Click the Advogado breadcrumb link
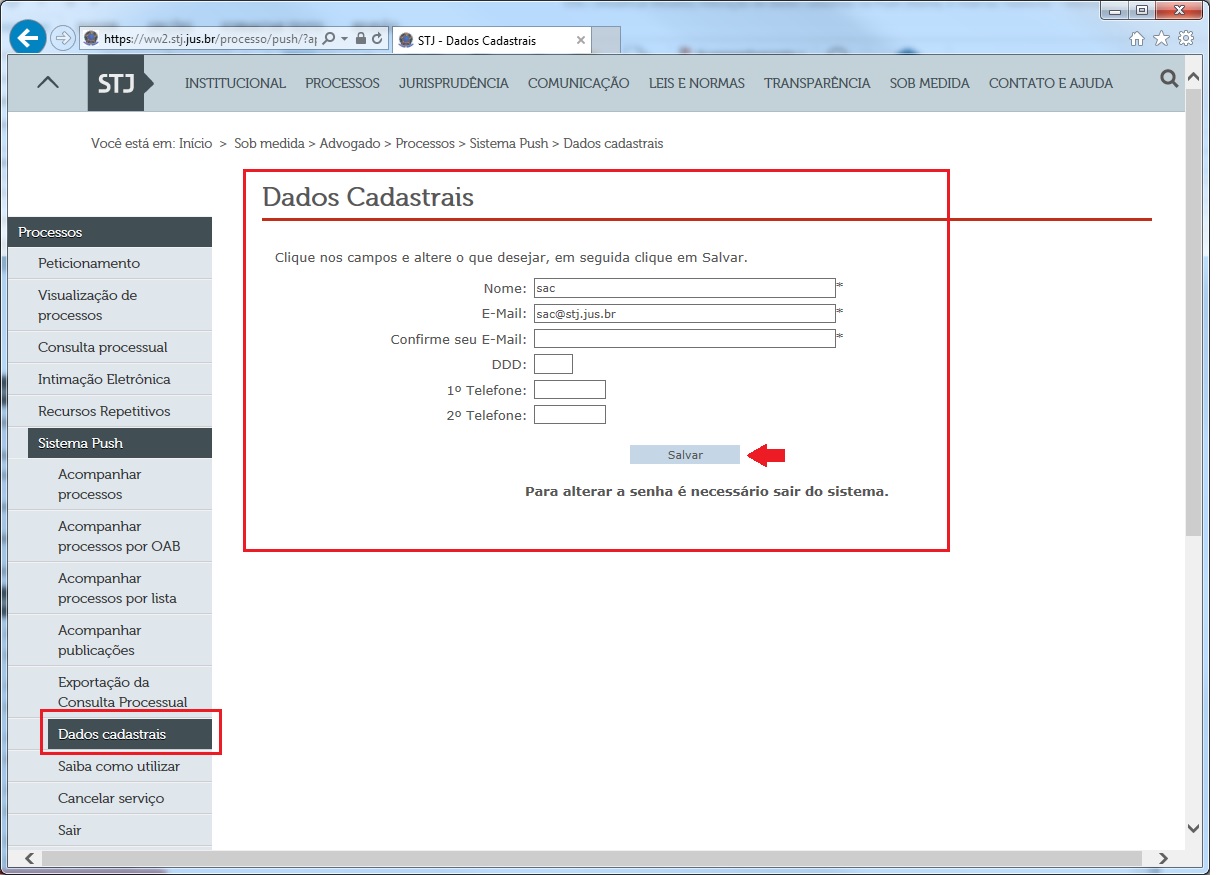Screen dimensions: 1224x875 pos(350,143)
